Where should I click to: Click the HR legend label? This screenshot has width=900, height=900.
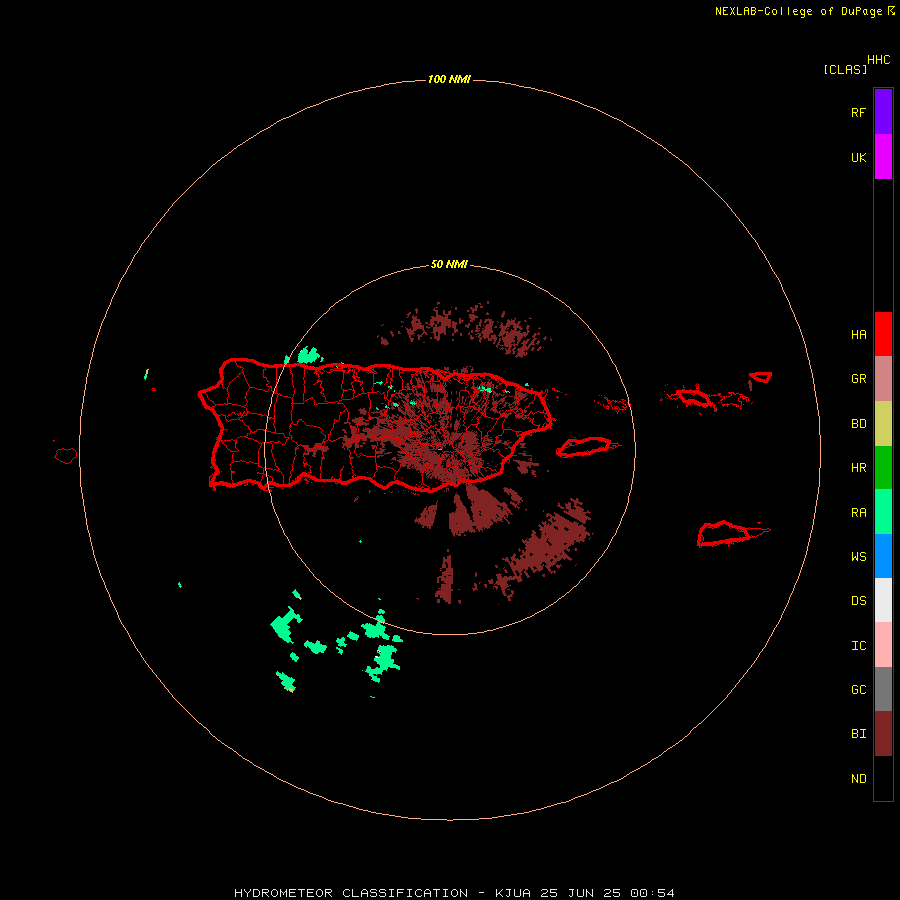(x=858, y=468)
